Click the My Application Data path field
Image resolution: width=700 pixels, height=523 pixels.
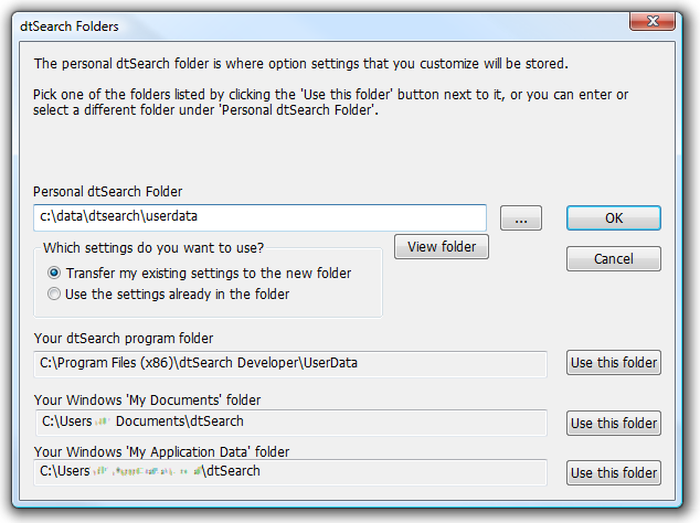point(290,472)
